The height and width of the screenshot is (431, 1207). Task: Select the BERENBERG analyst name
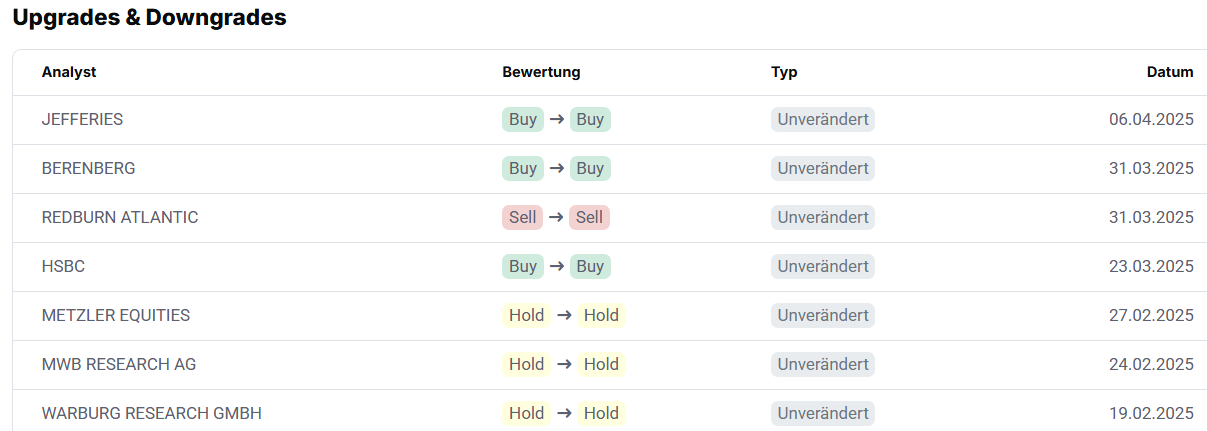pyautogui.click(x=88, y=168)
